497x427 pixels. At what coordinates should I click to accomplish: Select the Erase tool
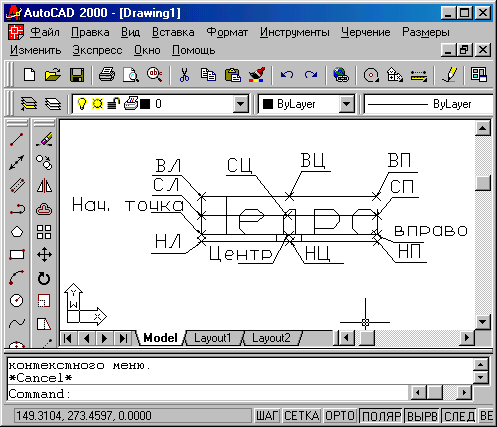[x=44, y=140]
